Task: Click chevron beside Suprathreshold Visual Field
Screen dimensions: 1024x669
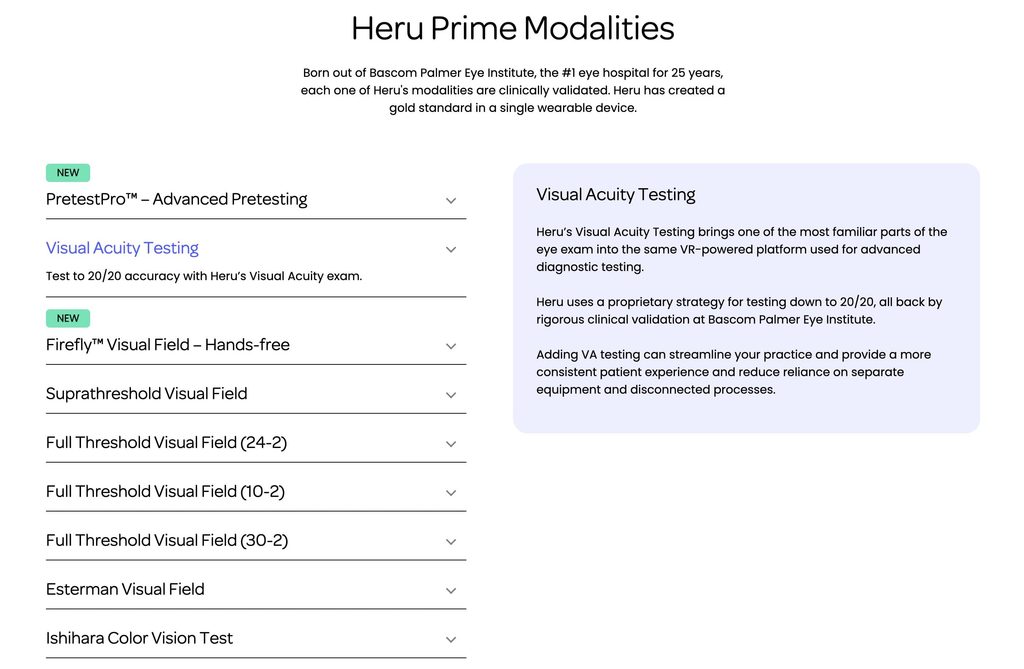Action: coord(451,395)
